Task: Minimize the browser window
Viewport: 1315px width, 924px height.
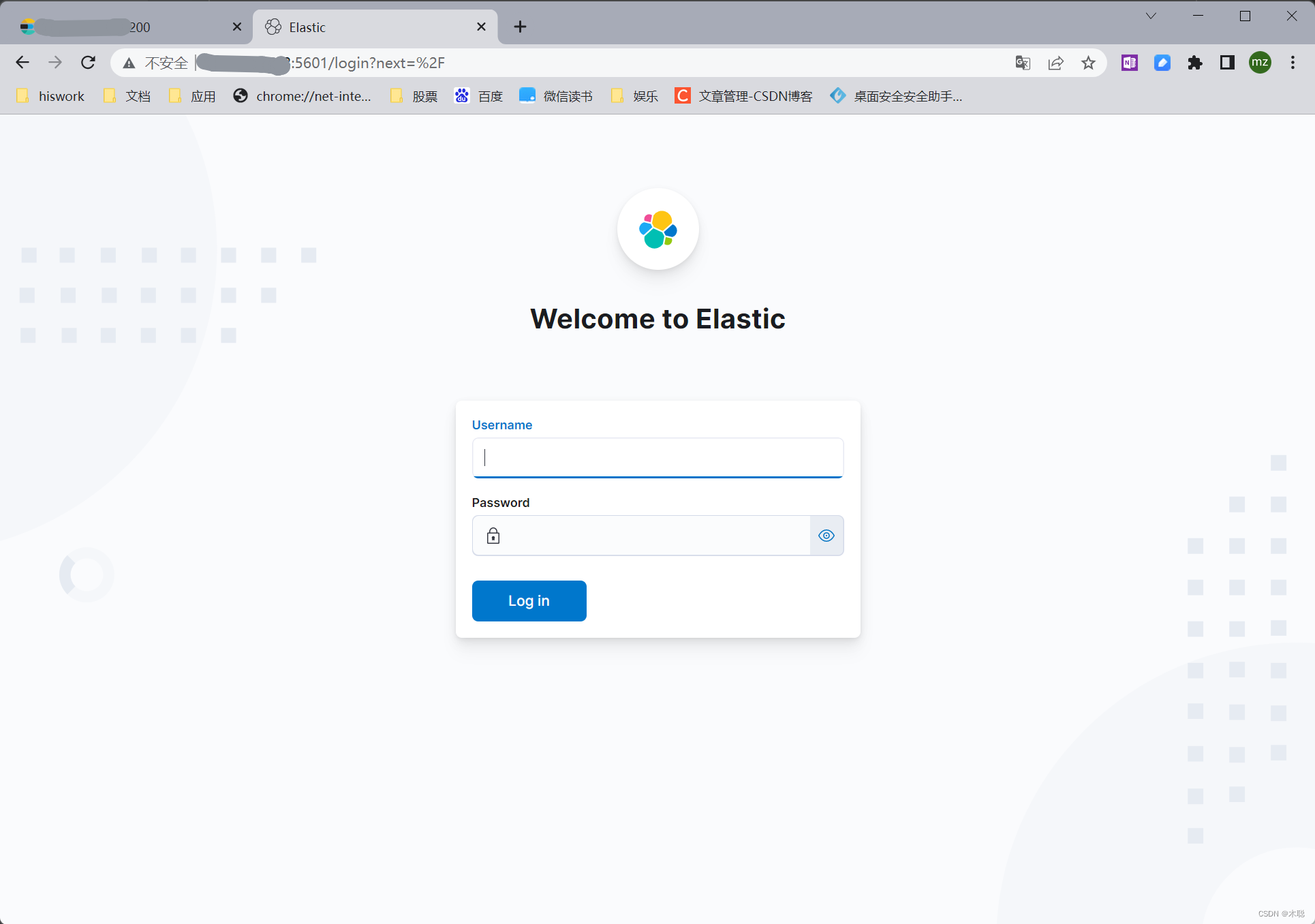Action: pyautogui.click(x=1198, y=16)
